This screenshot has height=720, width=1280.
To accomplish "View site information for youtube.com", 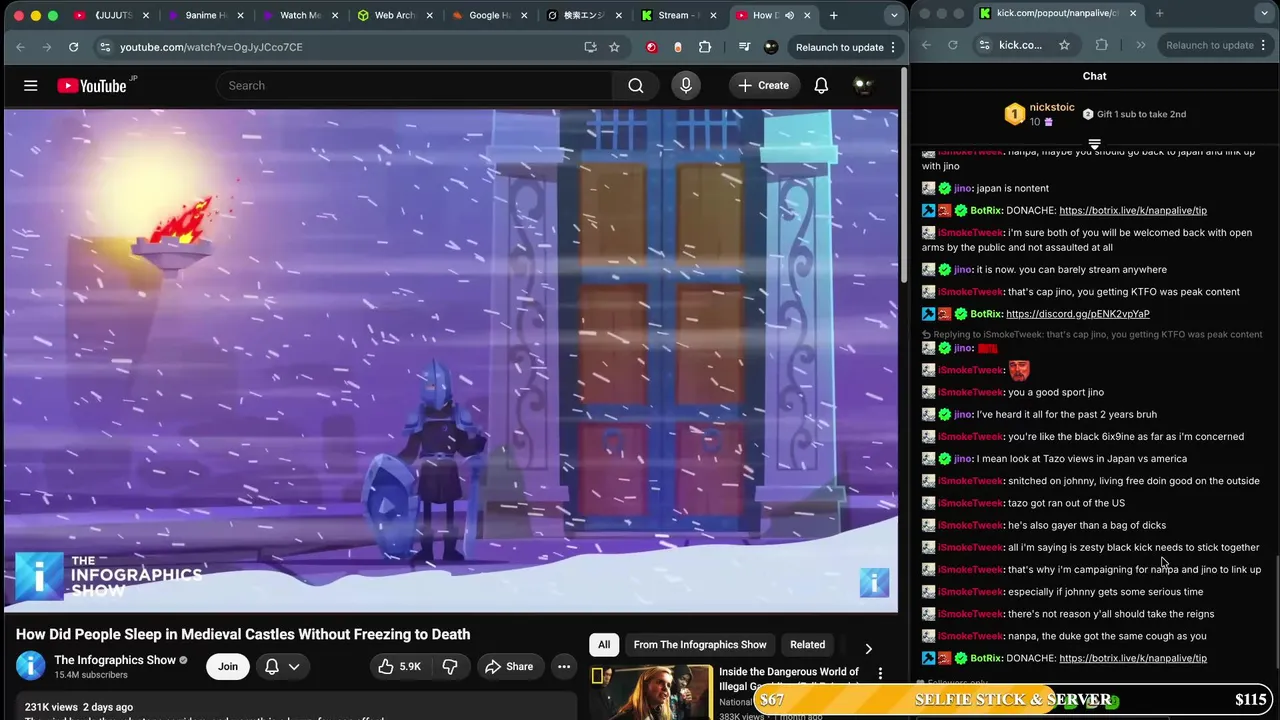I will 105,47.
